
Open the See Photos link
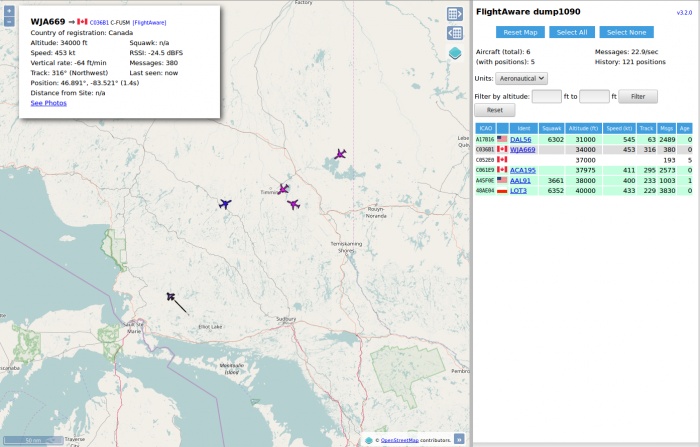(49, 103)
